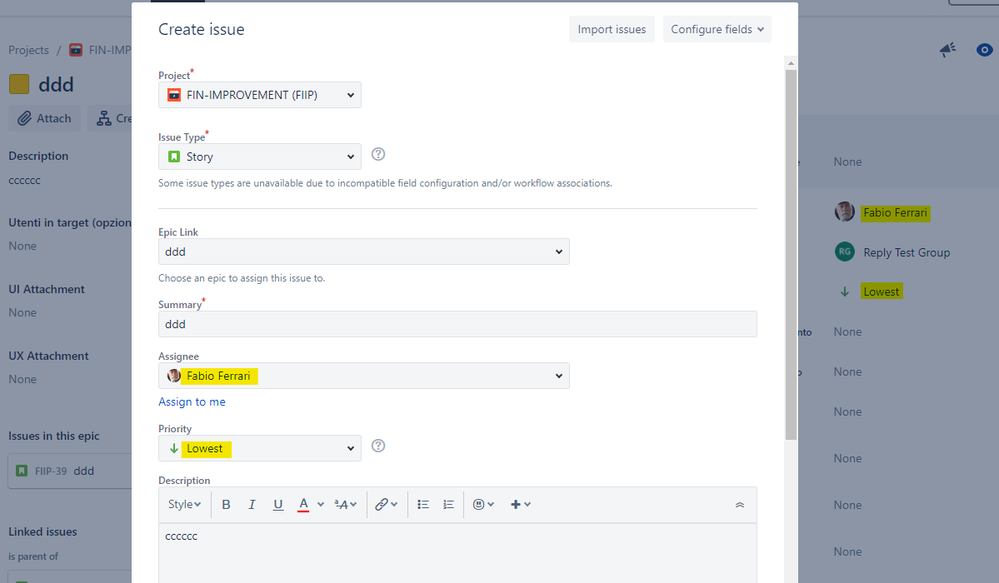The width and height of the screenshot is (999, 583).
Task: Click the dialog vertical scrollbar
Action: 791,255
